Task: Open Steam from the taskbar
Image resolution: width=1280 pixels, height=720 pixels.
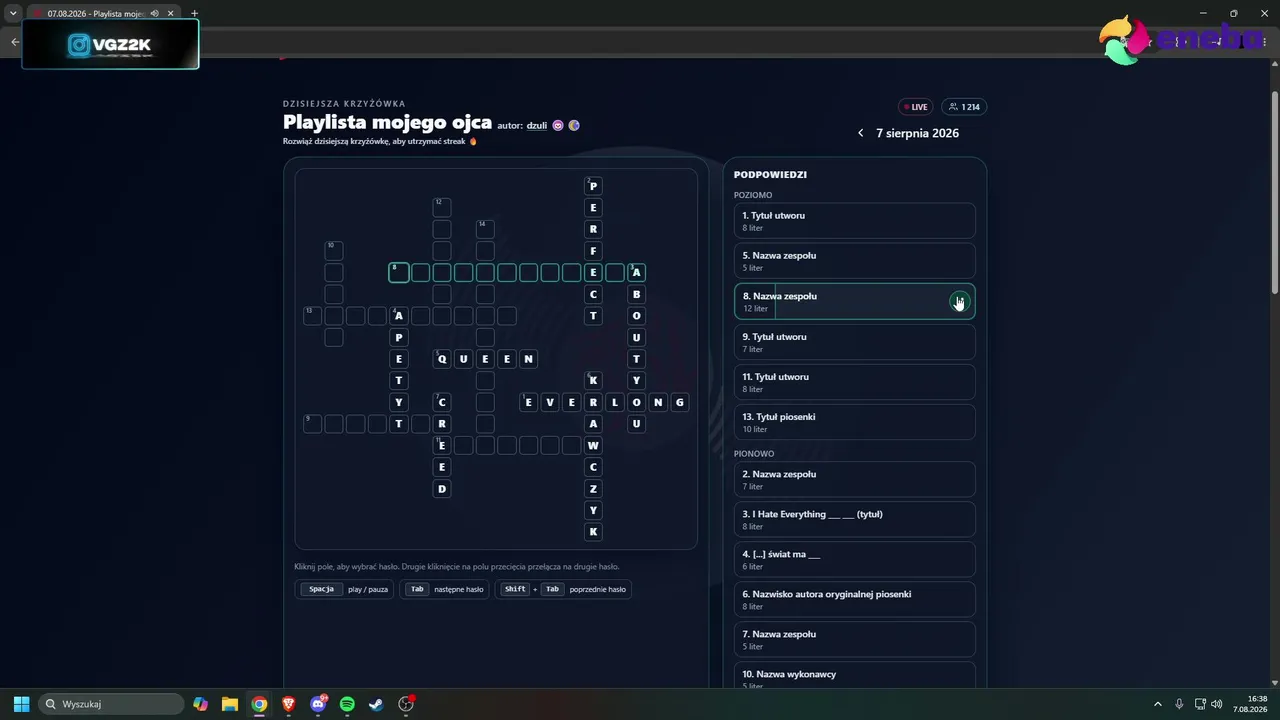Action: 376,704
